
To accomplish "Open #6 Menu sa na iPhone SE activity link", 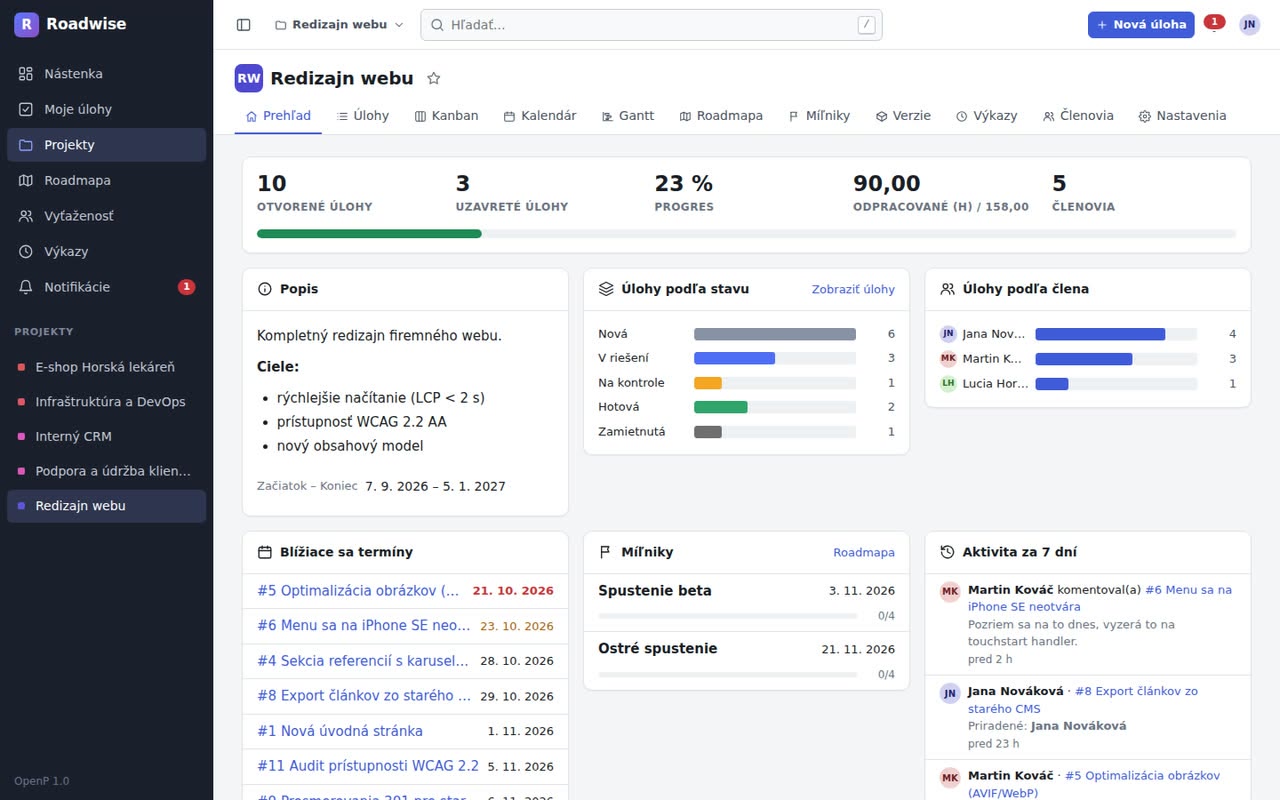I will (1100, 598).
